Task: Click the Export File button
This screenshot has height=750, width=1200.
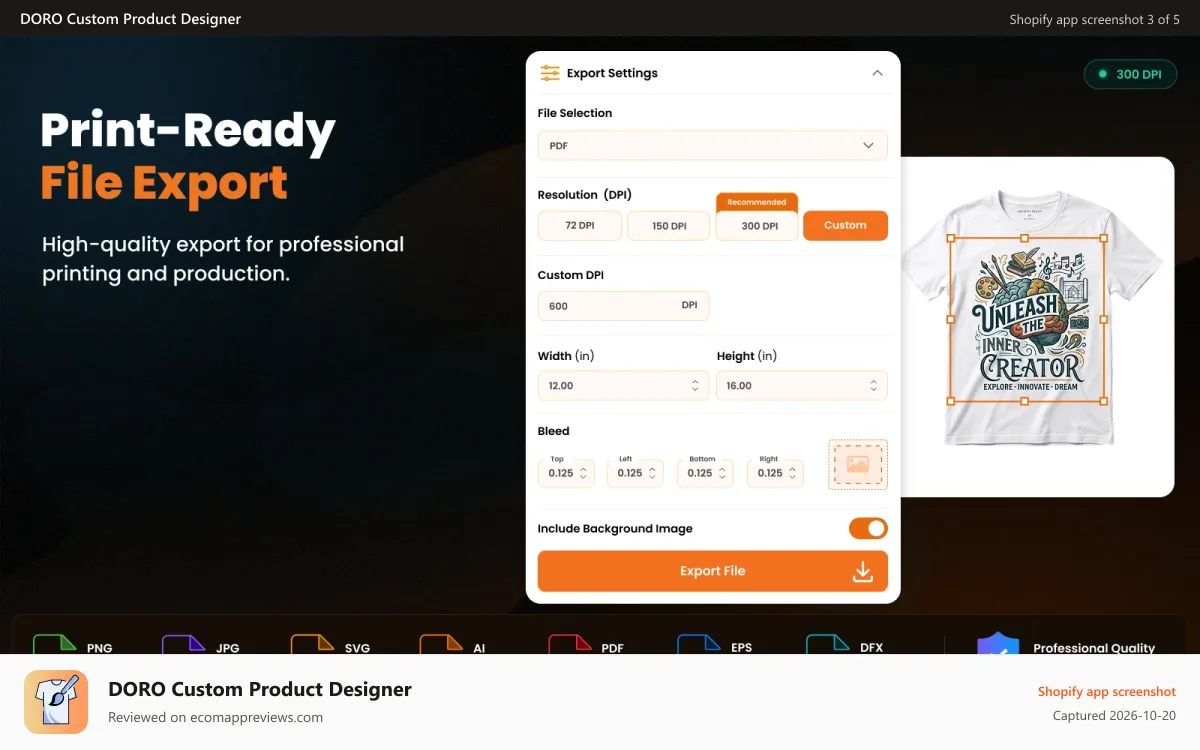Action: pyautogui.click(x=712, y=571)
